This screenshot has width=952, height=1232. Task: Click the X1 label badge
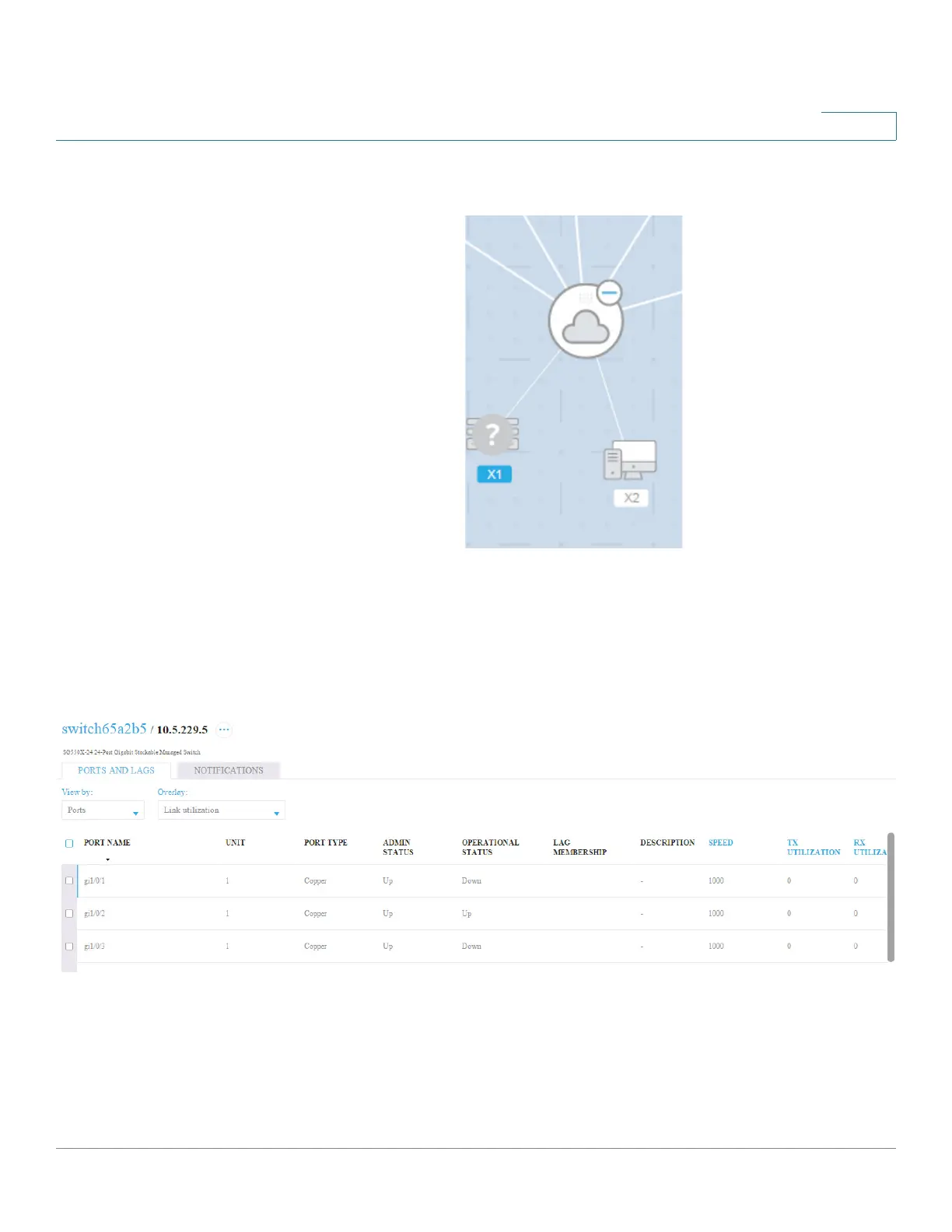(495, 474)
